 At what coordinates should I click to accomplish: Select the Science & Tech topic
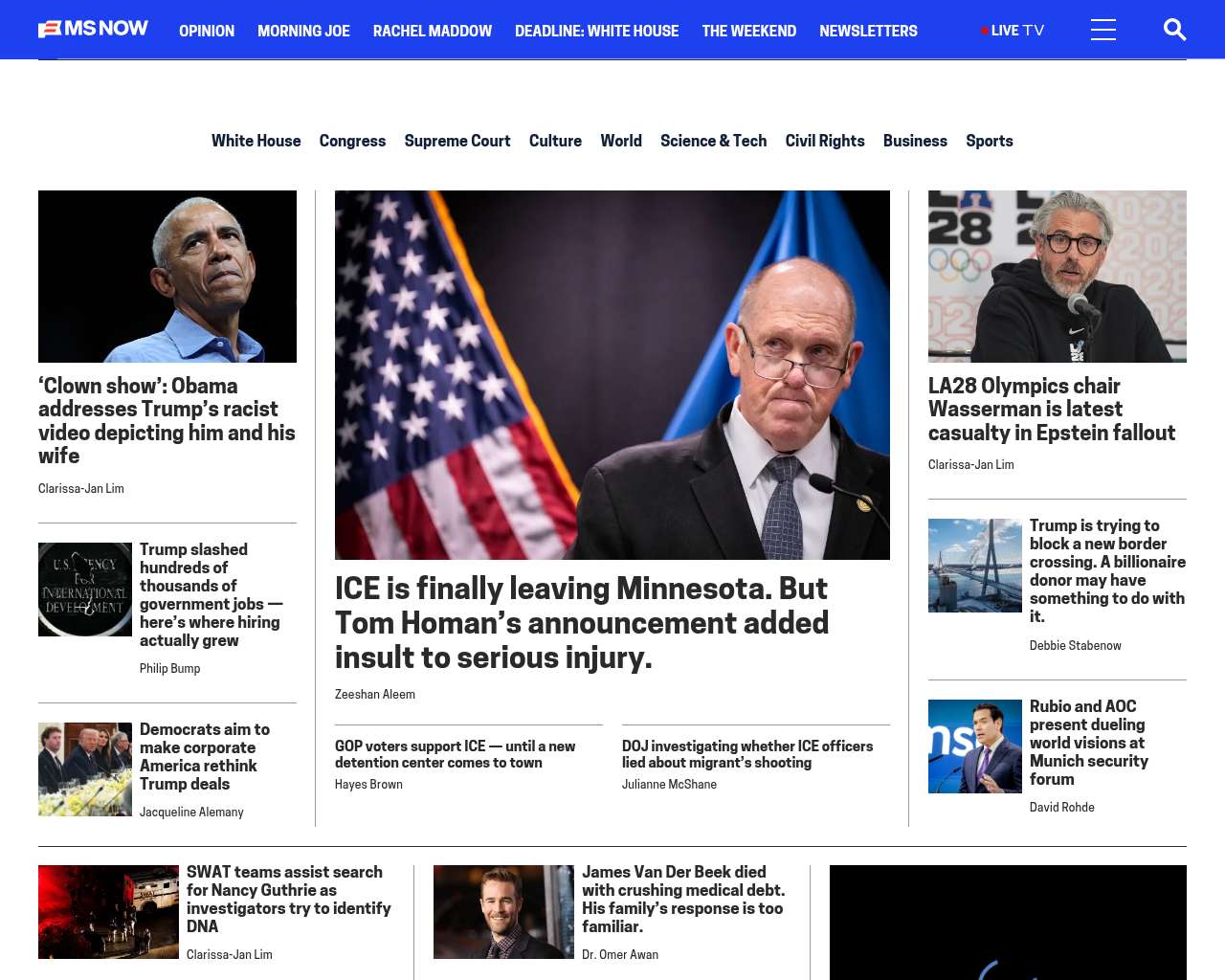point(713,141)
